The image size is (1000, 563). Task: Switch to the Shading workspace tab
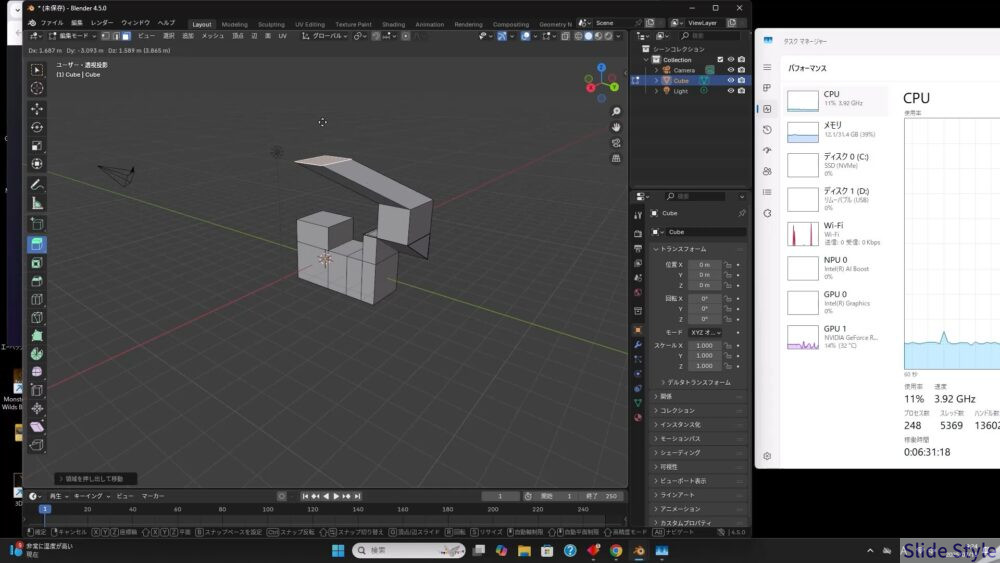click(x=393, y=24)
